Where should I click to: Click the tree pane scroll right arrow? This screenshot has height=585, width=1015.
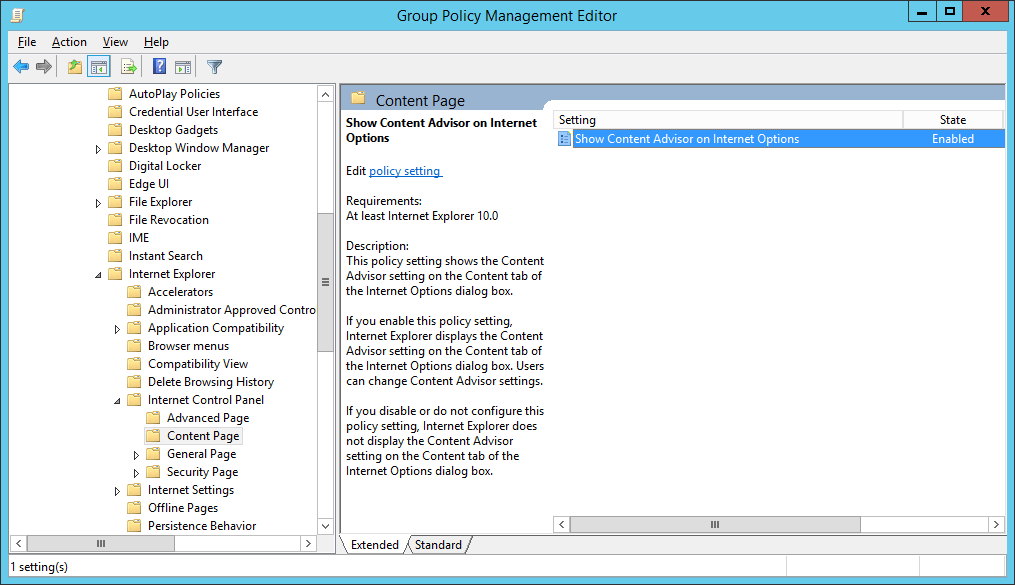pyautogui.click(x=309, y=544)
